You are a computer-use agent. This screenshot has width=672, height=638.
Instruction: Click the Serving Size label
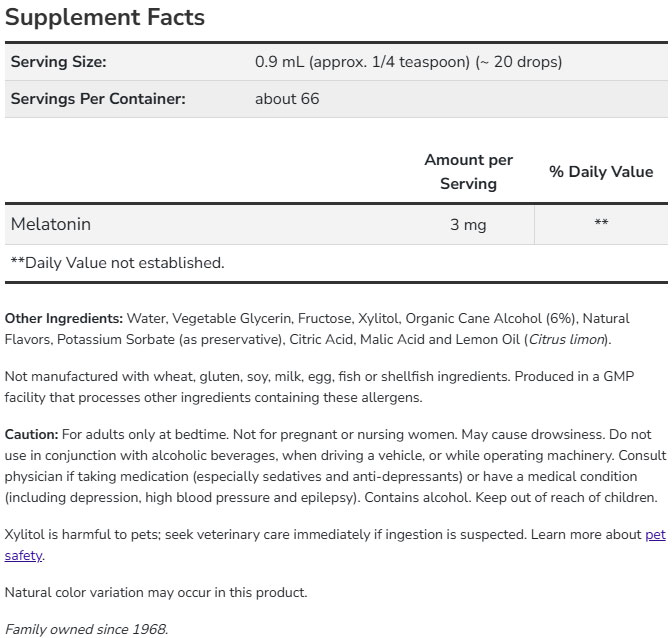[x=58, y=62]
